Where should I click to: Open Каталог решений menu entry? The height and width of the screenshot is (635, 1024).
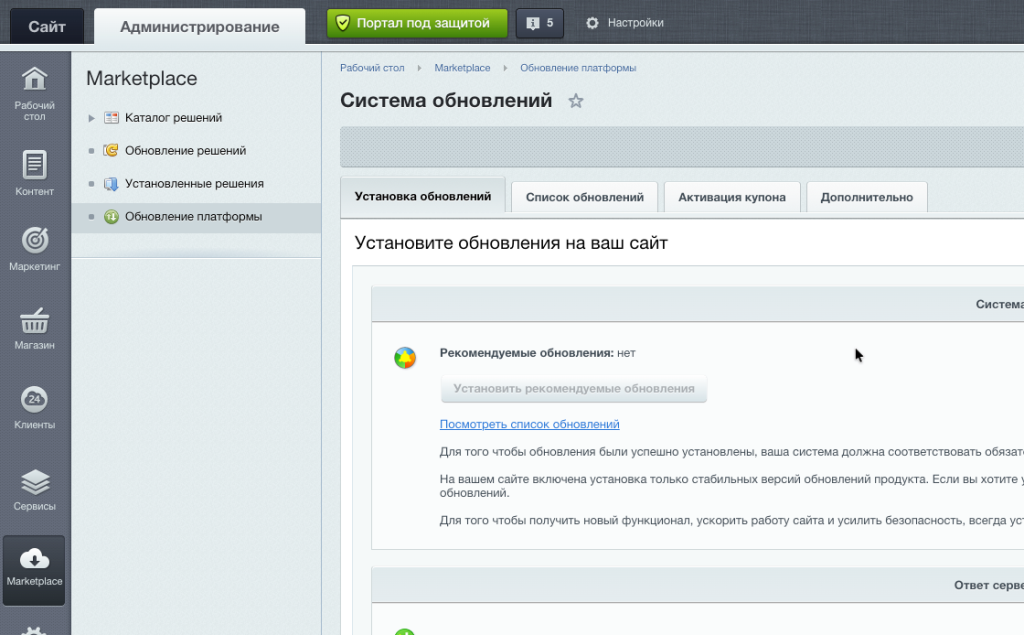(x=174, y=118)
